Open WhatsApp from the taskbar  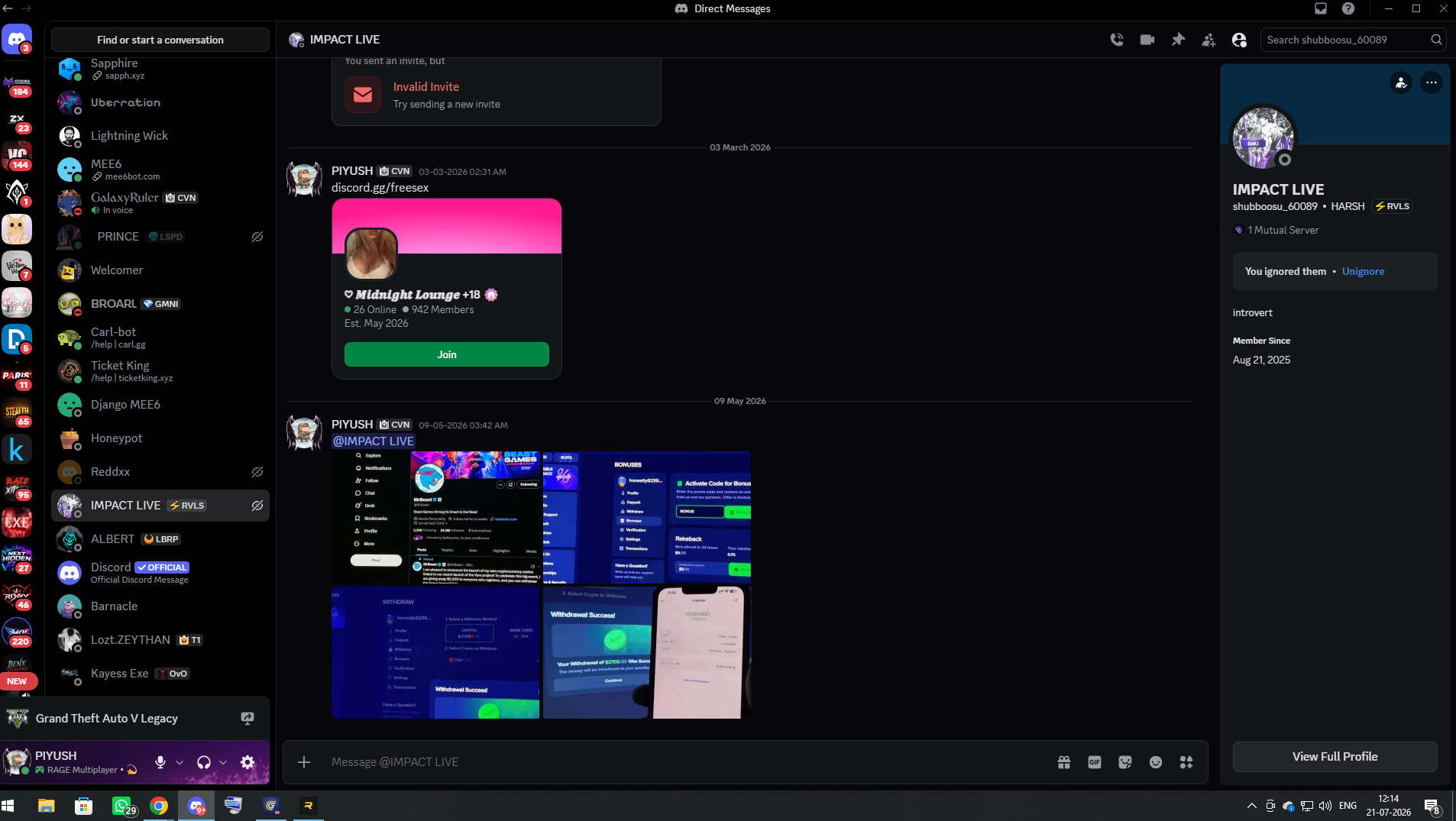tap(121, 806)
